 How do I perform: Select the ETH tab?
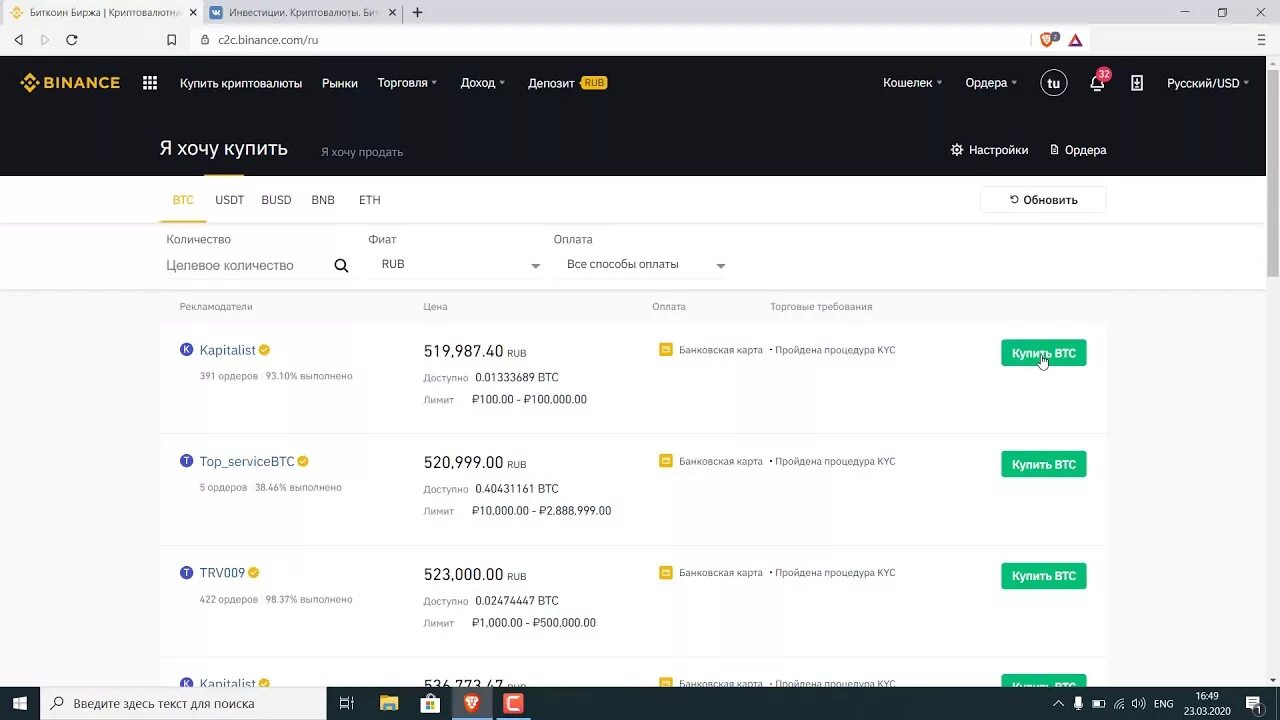point(370,200)
